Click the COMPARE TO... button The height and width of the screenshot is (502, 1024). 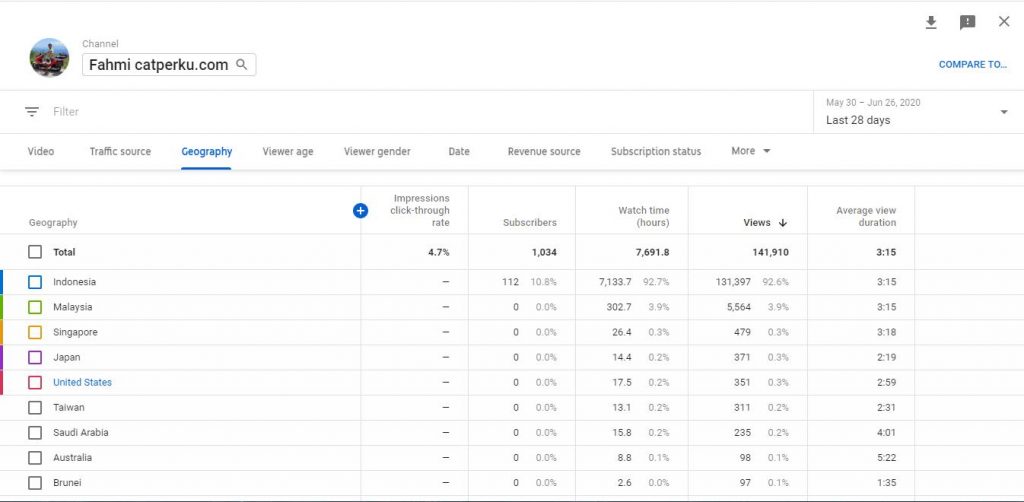click(973, 65)
